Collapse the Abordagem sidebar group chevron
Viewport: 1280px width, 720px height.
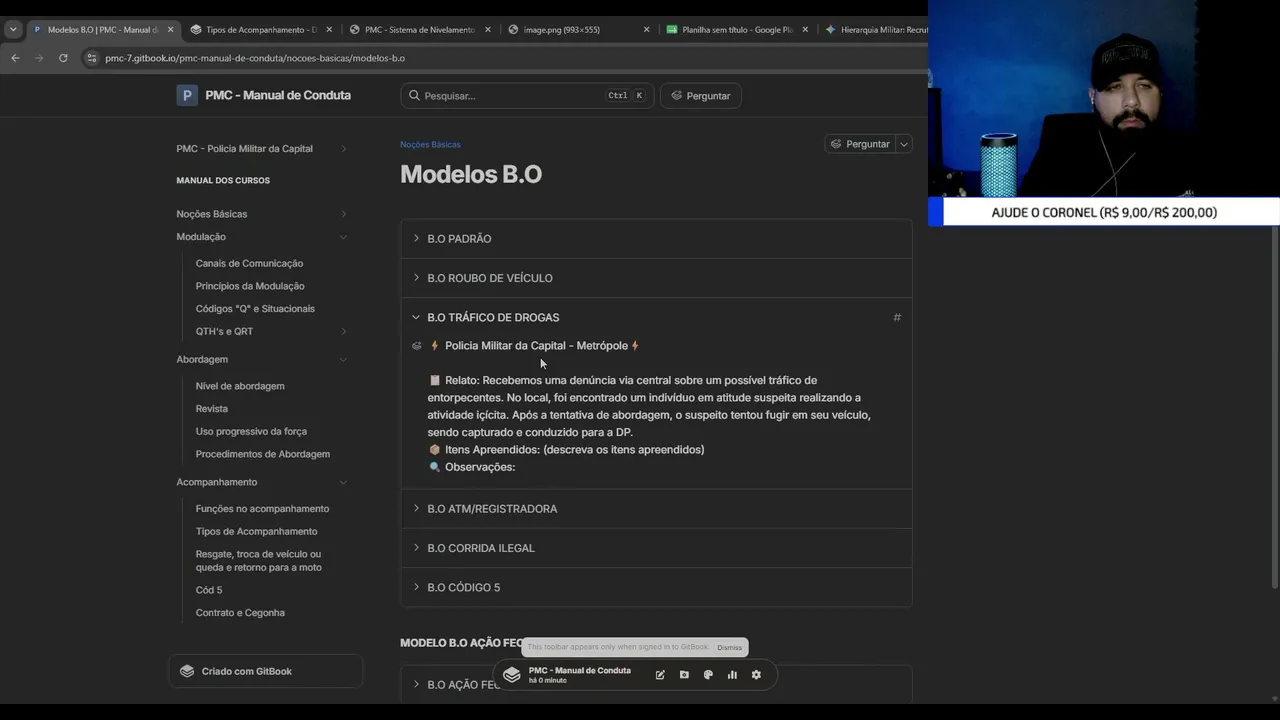(x=343, y=359)
